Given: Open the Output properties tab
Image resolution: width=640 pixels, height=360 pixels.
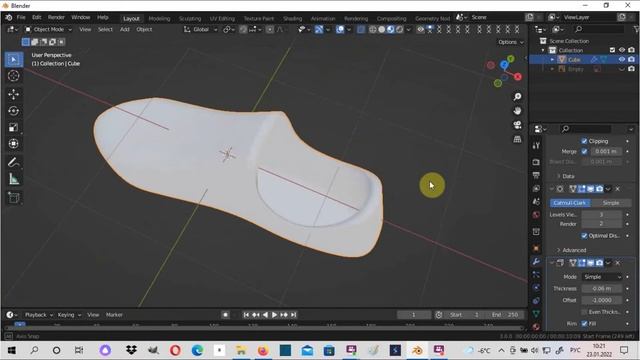Looking at the screenshot, I should 536,175.
